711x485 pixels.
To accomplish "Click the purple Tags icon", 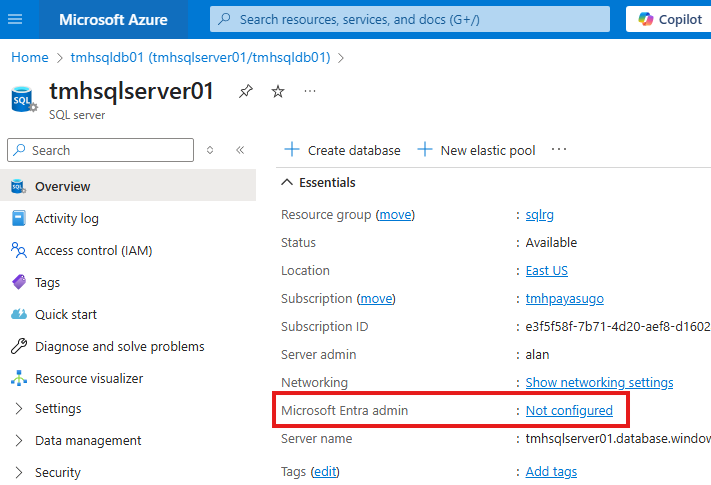I will pyautogui.click(x=19, y=282).
